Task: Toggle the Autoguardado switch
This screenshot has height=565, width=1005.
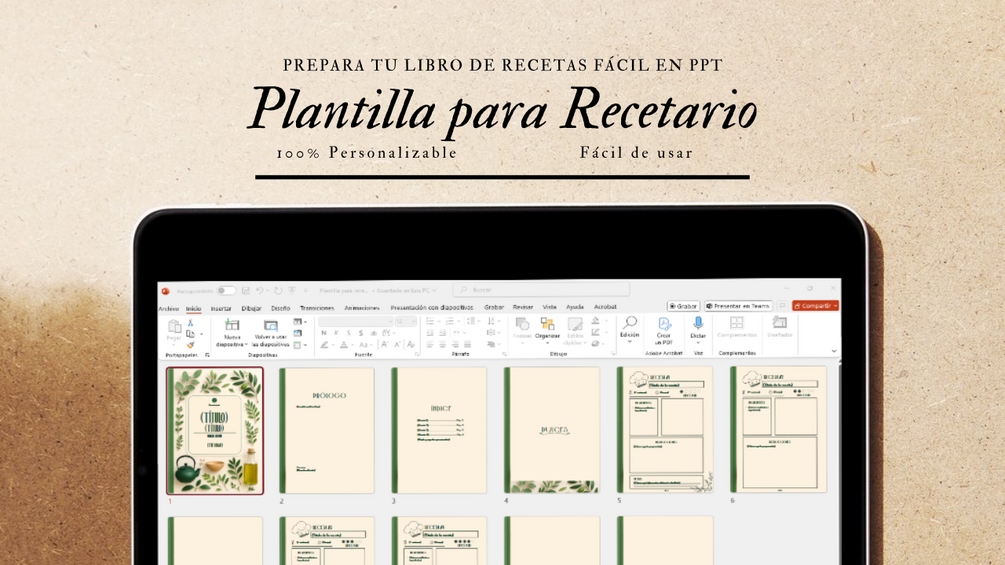Action: [x=226, y=291]
